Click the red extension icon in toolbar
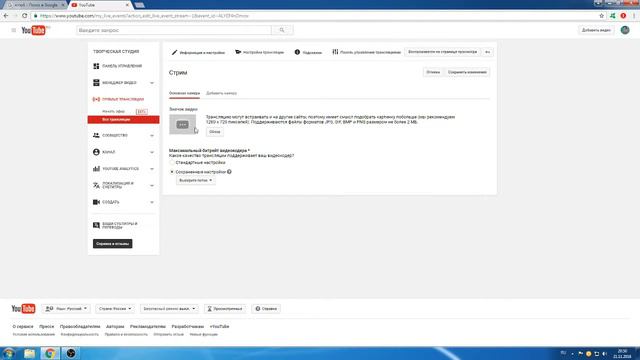Screen dimensions: 640x360 tap(623, 16)
